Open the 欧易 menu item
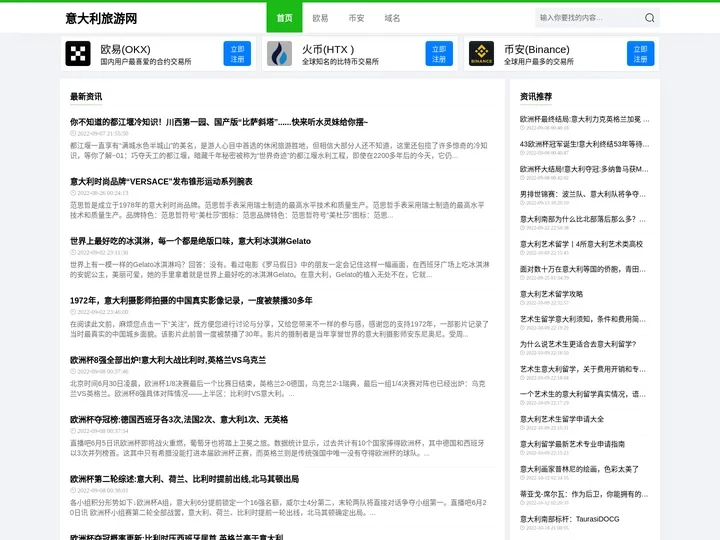The image size is (720, 540). click(320, 18)
